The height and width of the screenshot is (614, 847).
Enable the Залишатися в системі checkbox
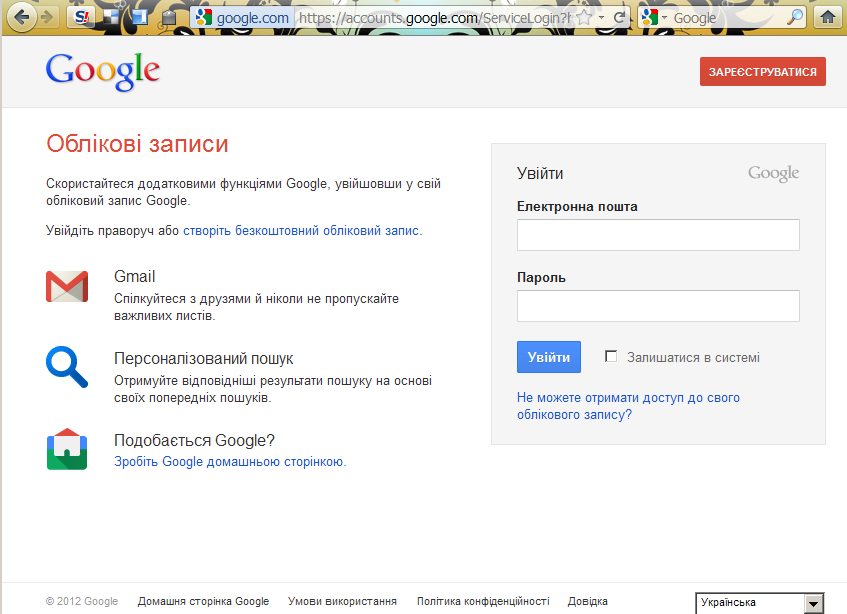[611, 356]
